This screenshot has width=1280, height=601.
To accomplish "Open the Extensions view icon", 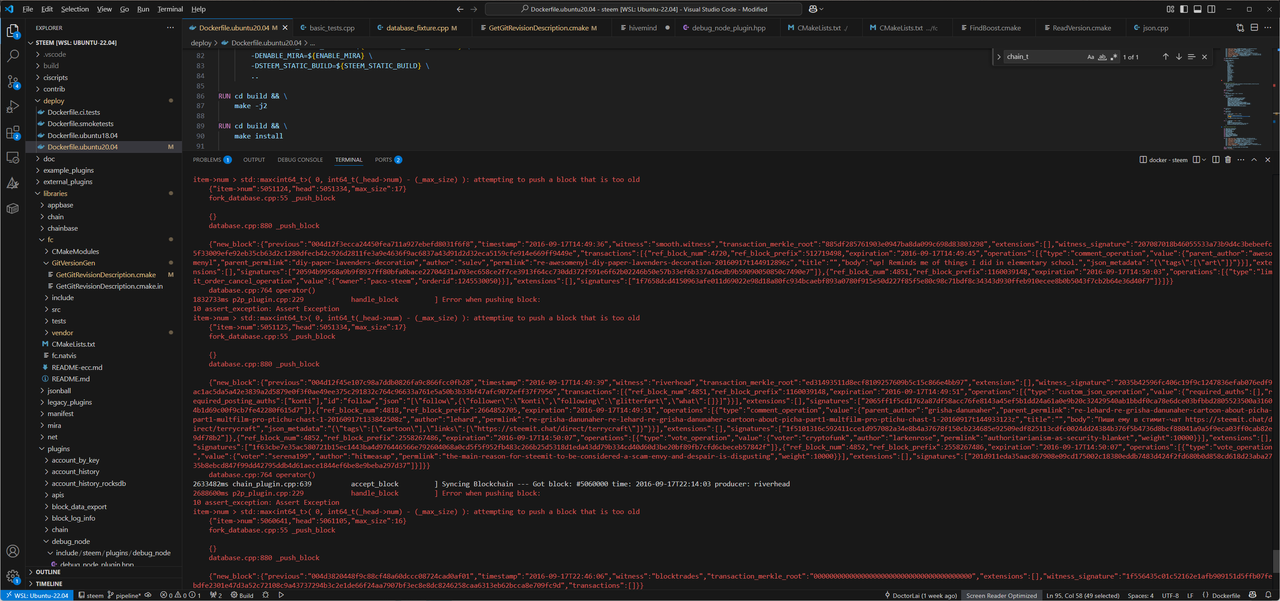I will [x=13, y=131].
